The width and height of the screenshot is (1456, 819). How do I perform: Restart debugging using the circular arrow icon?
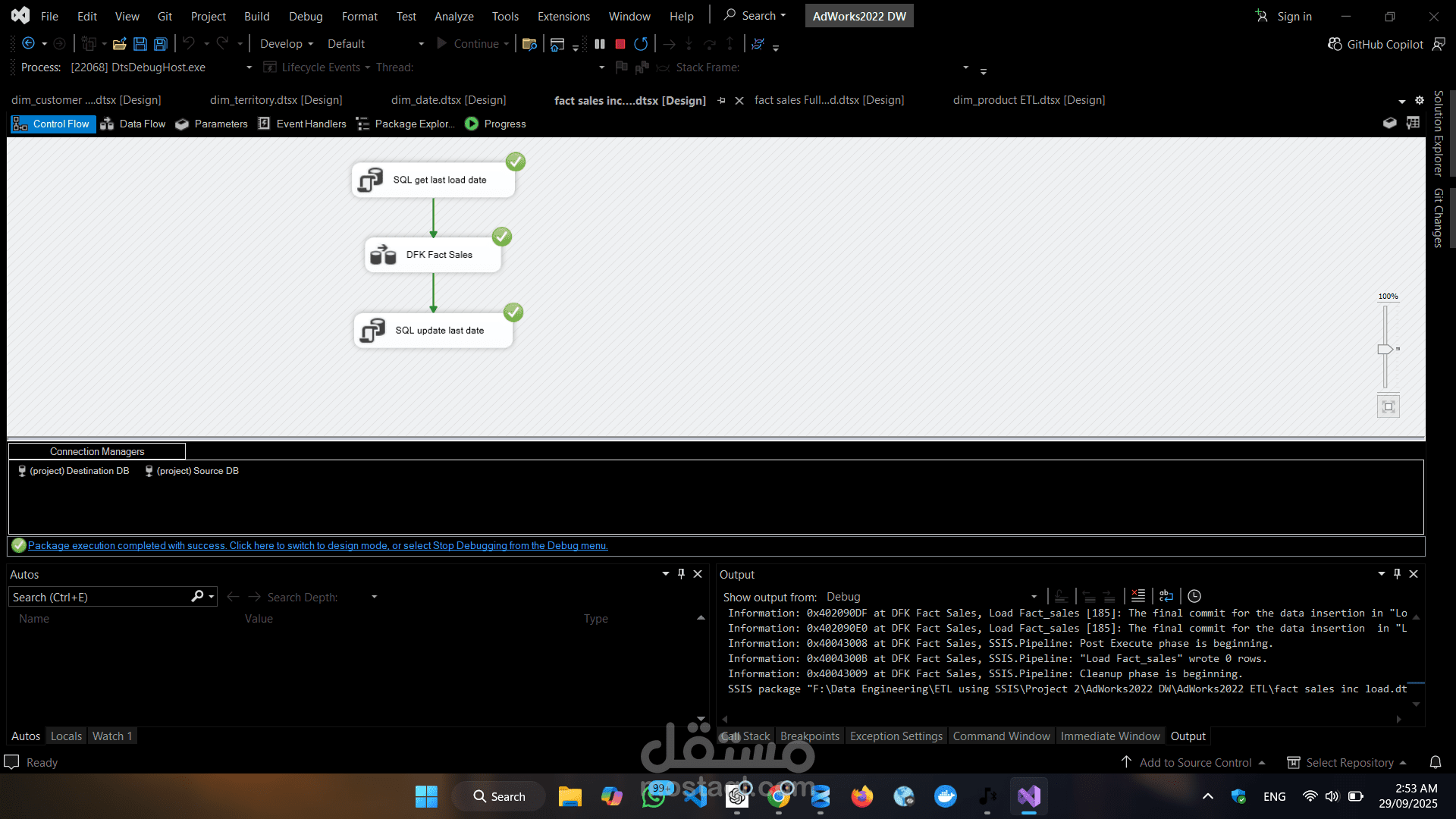click(x=641, y=44)
